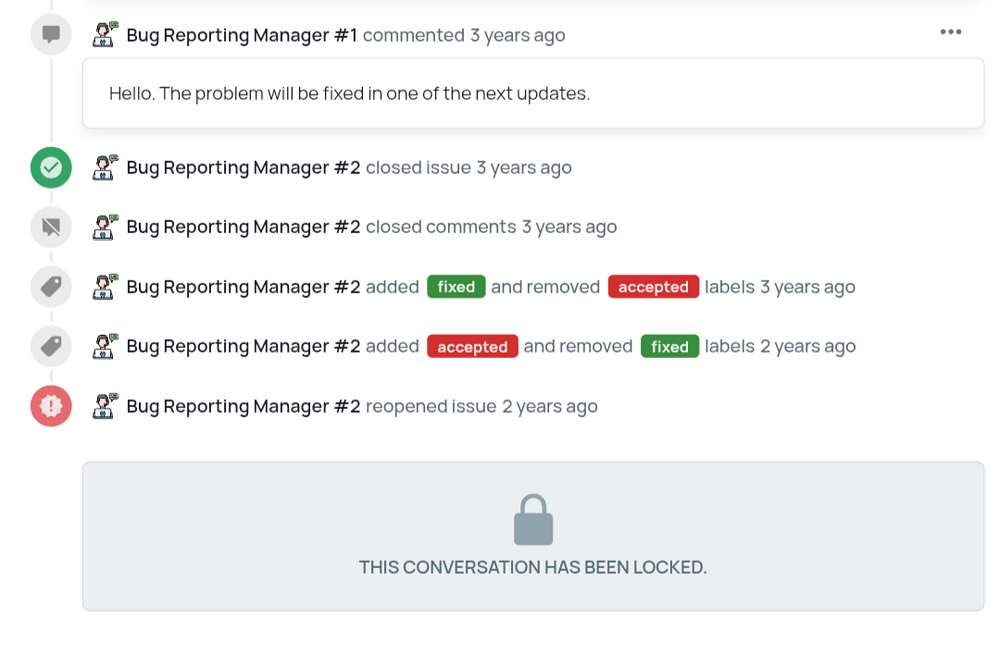Click the comment bubble timeline icon
This screenshot has height=669, width=1000.
click(50, 34)
